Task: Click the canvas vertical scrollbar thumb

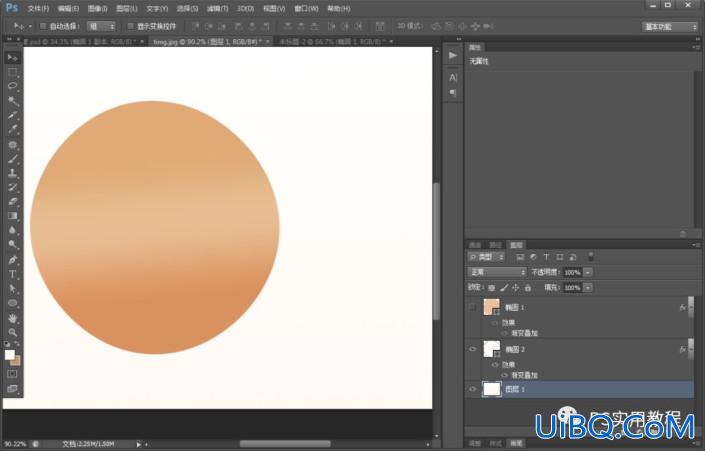Action: [x=436, y=251]
